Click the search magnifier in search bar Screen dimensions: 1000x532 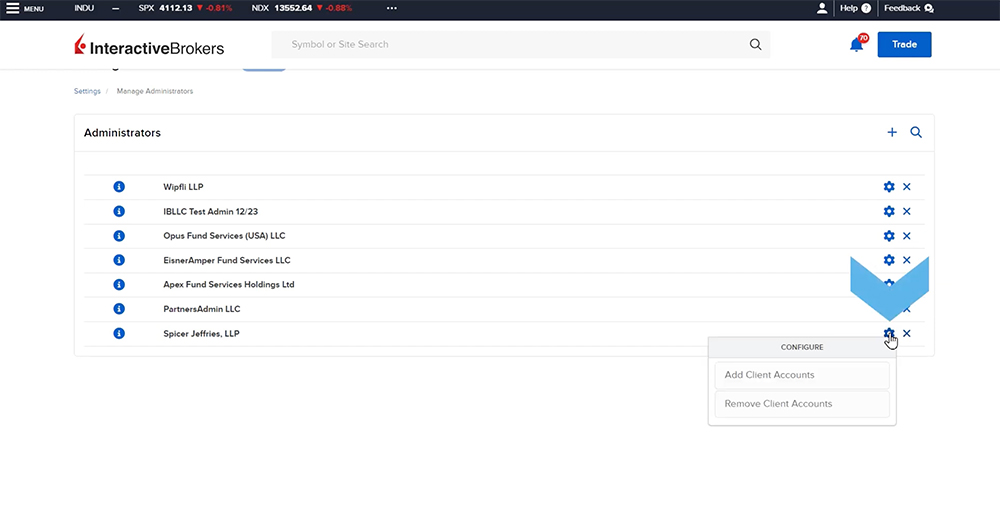pyautogui.click(x=755, y=45)
